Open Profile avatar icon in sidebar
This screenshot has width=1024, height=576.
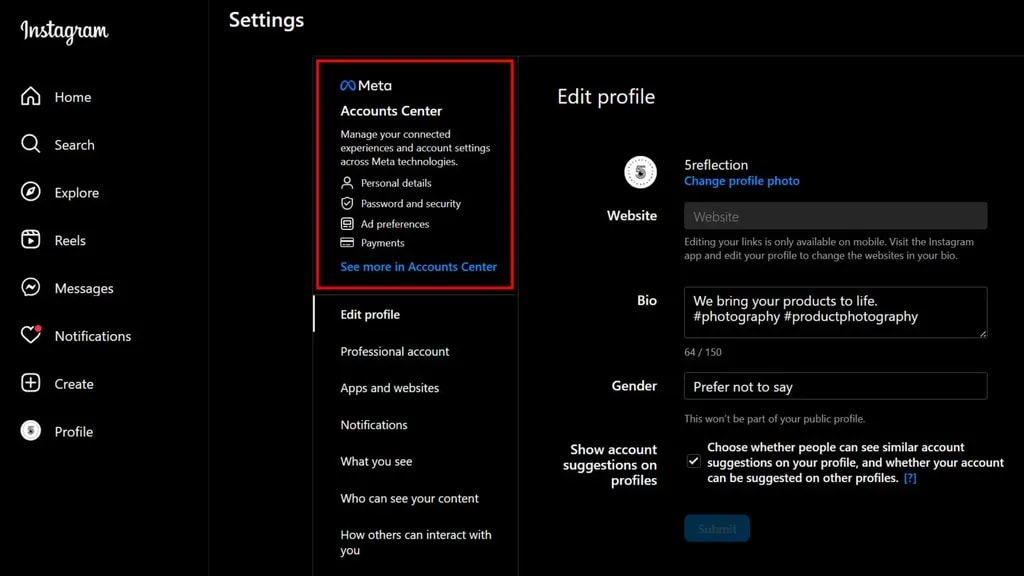click(31, 431)
